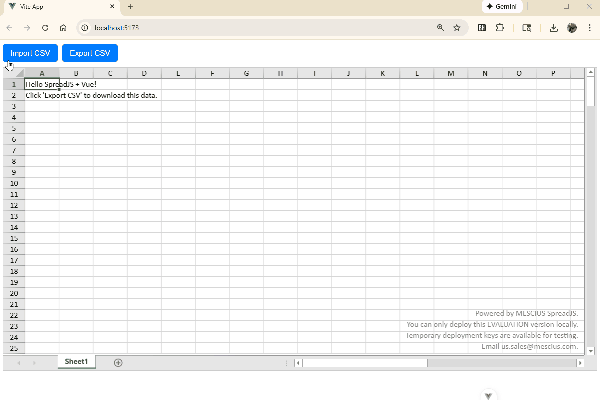The height and width of the screenshot is (400, 600).
Task: Click the horizontal scrollbar right arrow
Action: (x=580, y=363)
